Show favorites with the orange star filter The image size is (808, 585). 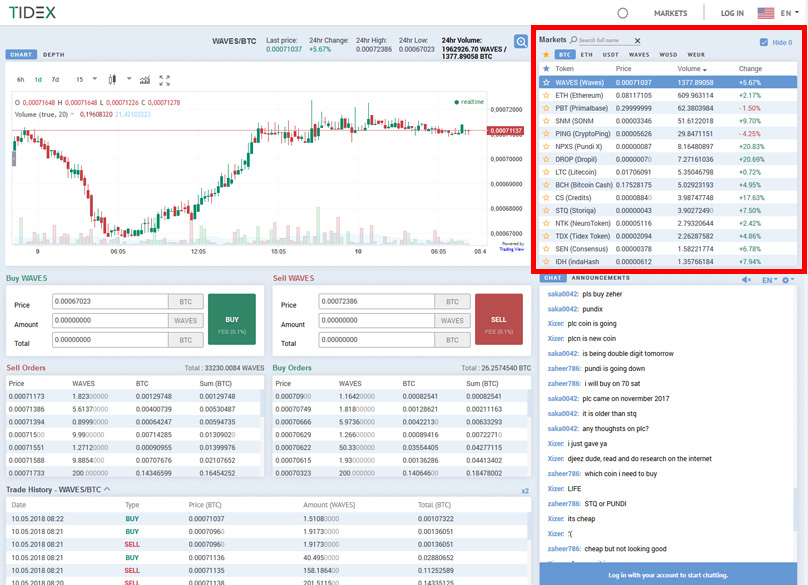click(546, 55)
